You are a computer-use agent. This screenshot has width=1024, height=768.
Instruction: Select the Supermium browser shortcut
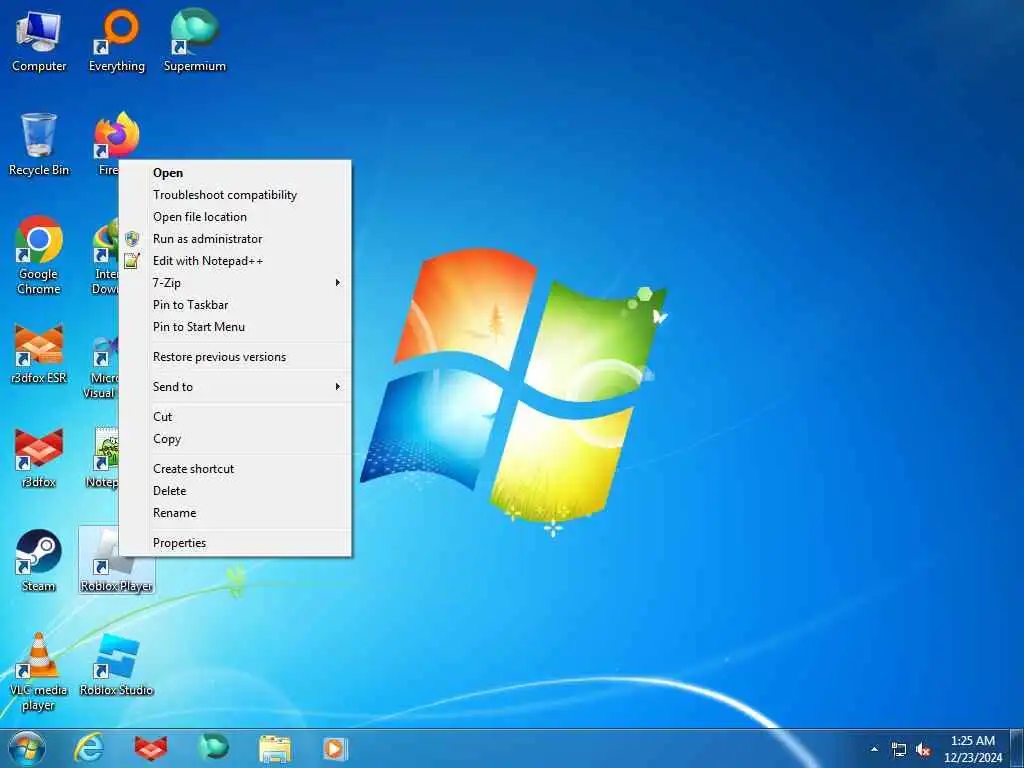(x=195, y=42)
